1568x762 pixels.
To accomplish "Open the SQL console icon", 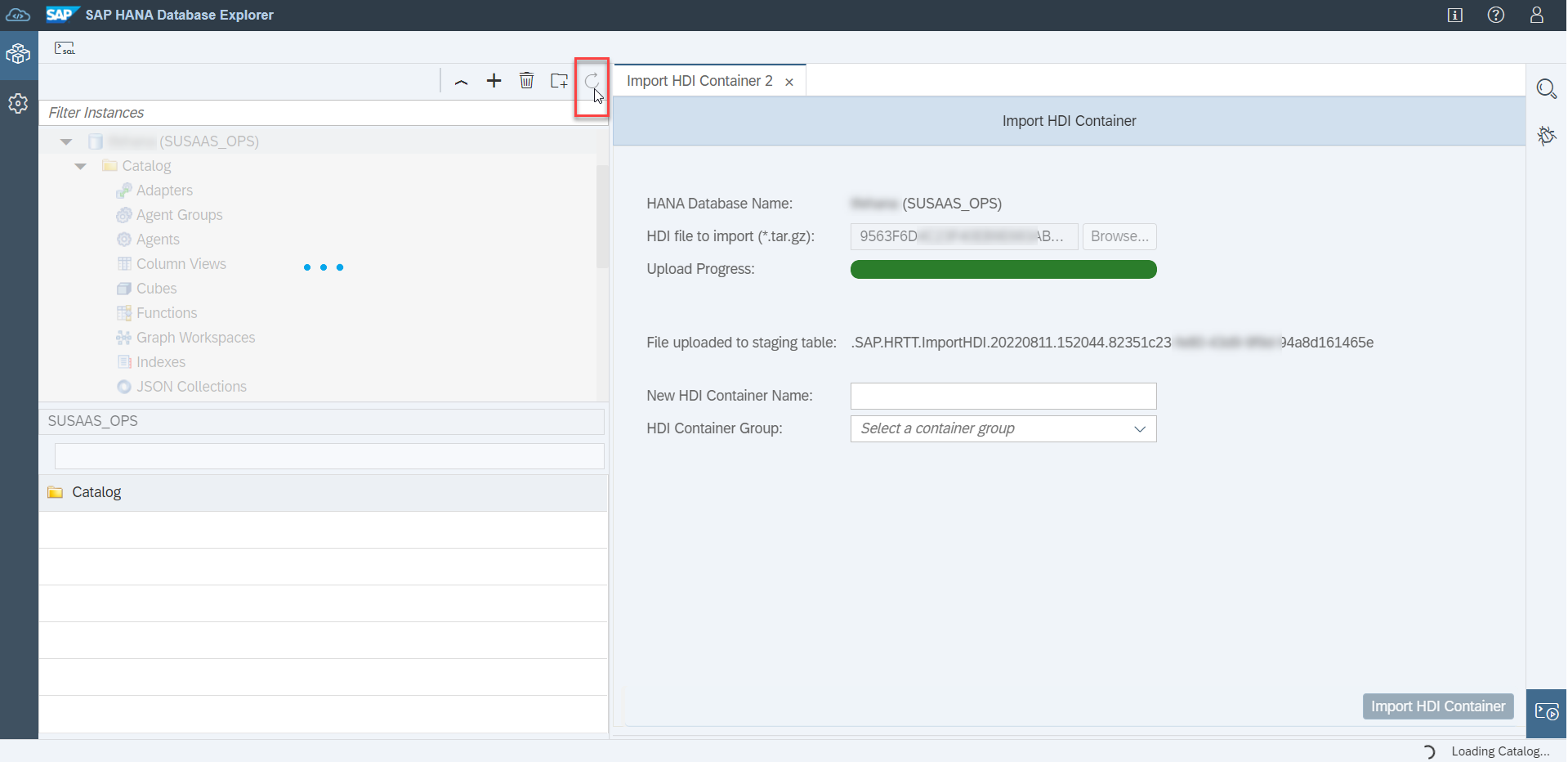I will point(65,48).
